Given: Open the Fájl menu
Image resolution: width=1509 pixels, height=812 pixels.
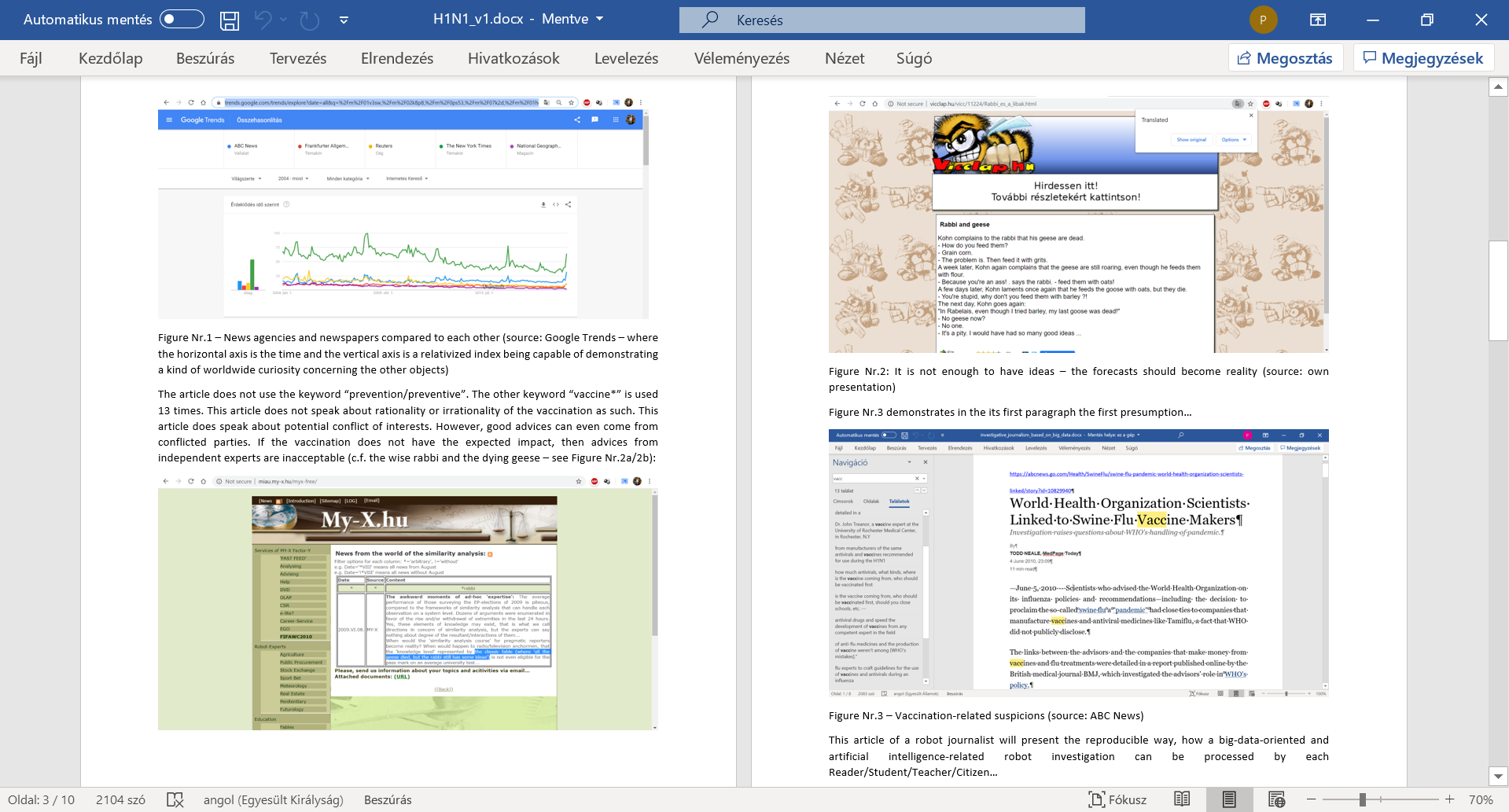Looking at the screenshot, I should (x=31, y=58).
